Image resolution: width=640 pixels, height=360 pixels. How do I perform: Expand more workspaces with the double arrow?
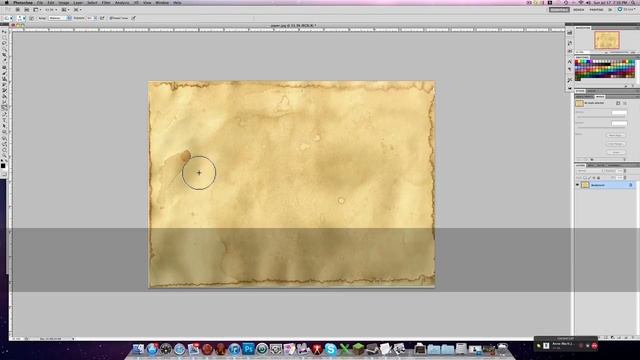[610, 10]
